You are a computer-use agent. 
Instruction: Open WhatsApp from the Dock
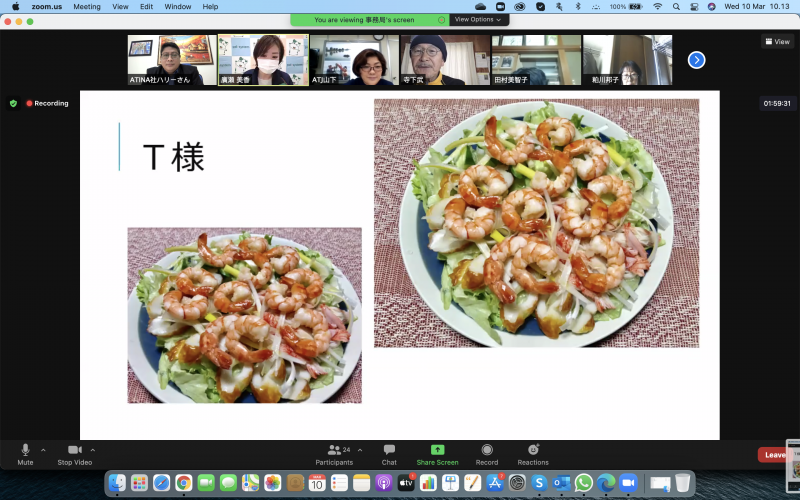pos(584,482)
